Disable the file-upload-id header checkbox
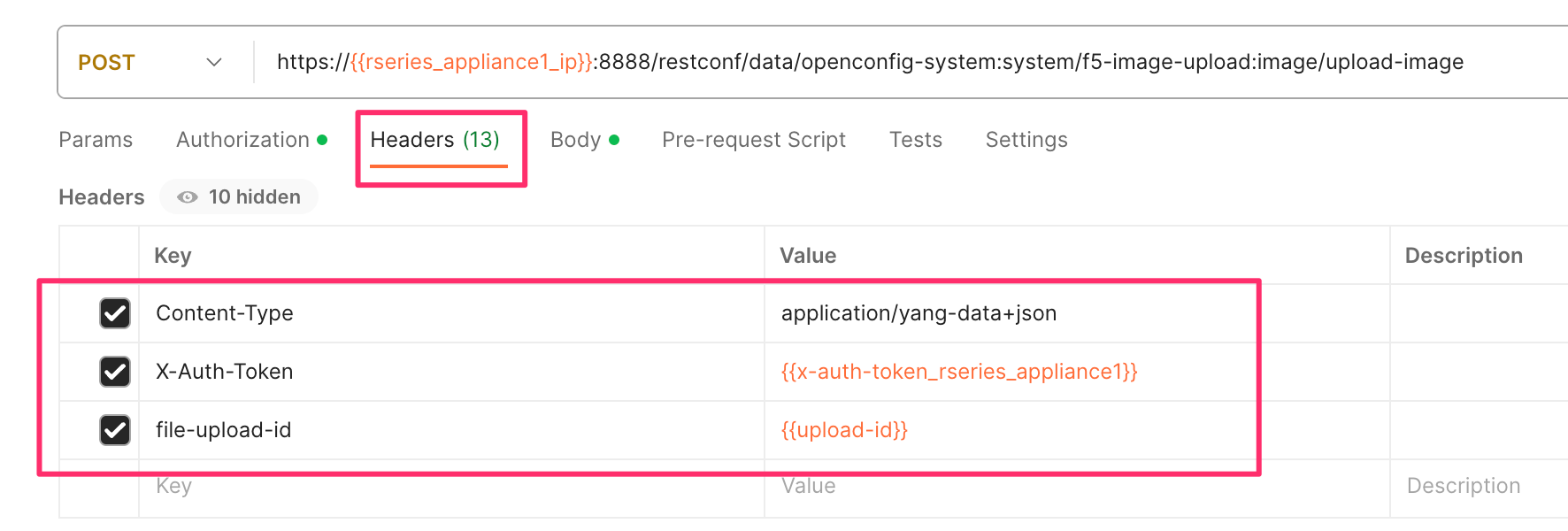Image resolution: width=1568 pixels, height=531 pixels. 115,430
